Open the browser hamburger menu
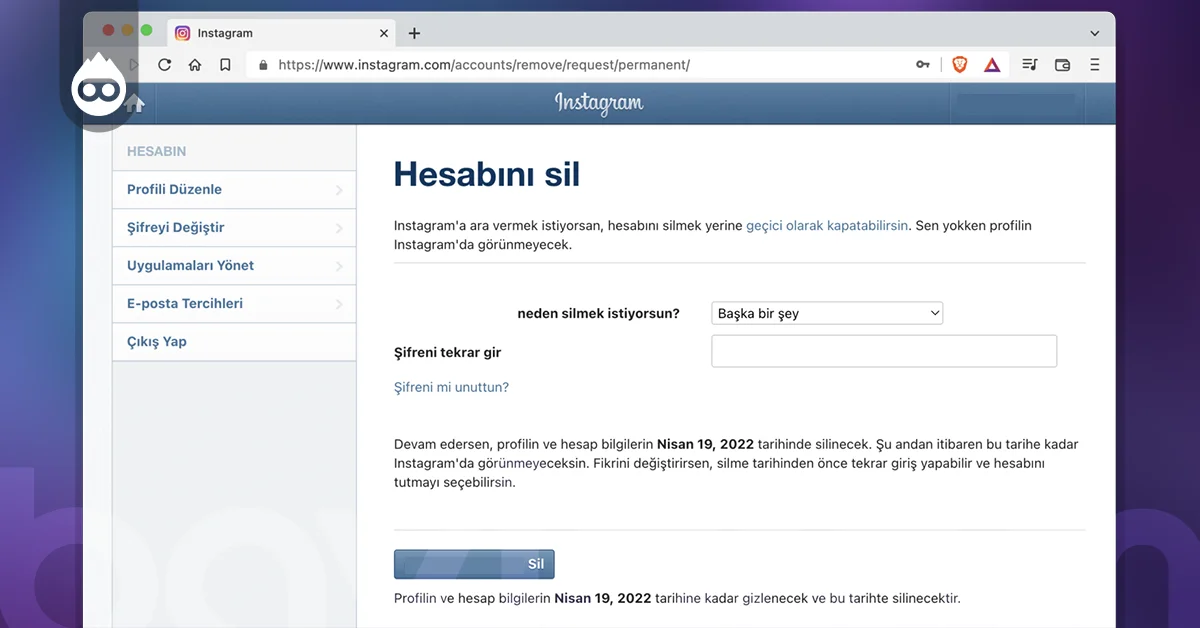 1095,64
